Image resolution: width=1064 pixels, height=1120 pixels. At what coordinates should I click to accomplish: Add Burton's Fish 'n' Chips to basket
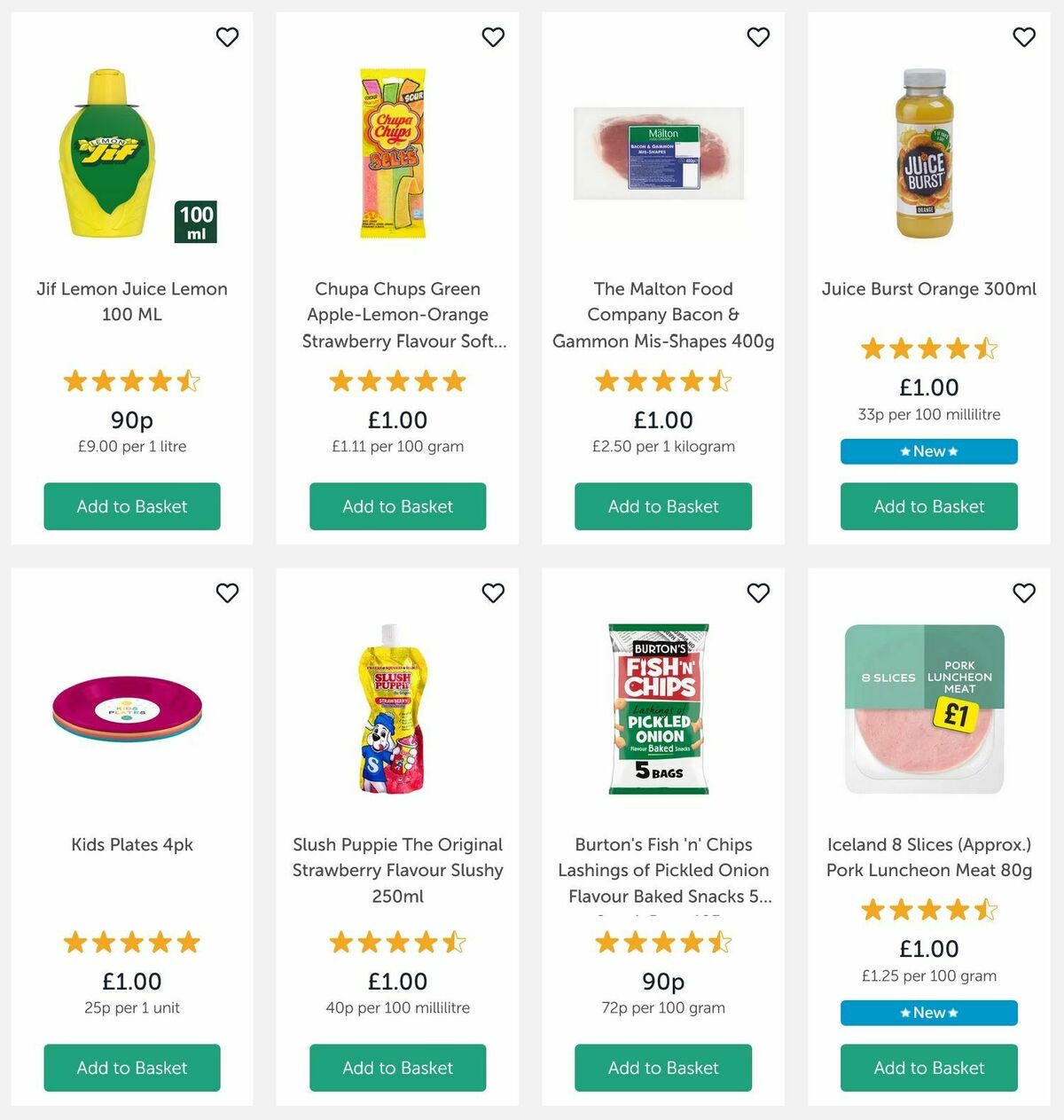point(662,1068)
